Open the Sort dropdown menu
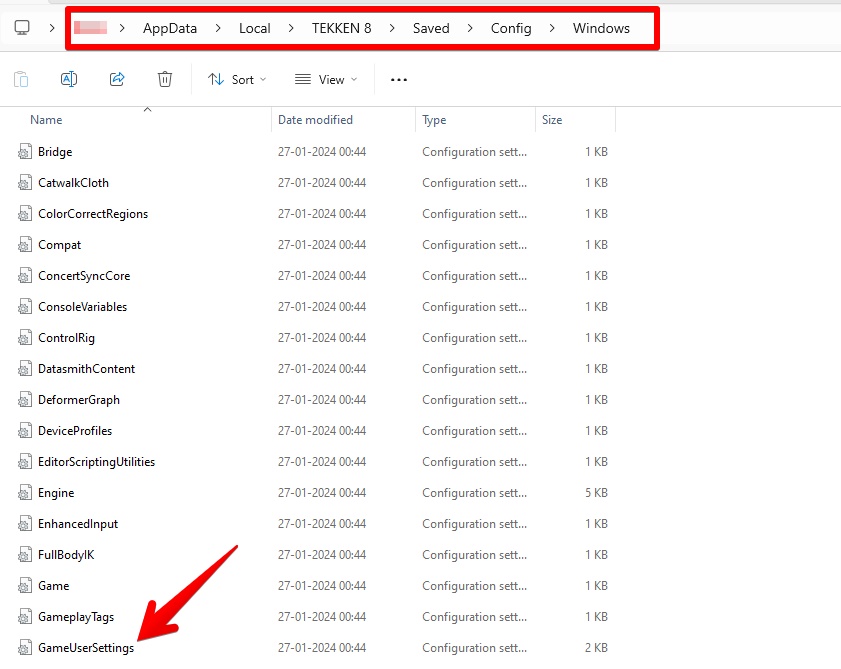This screenshot has height=669, width=841. point(237,79)
